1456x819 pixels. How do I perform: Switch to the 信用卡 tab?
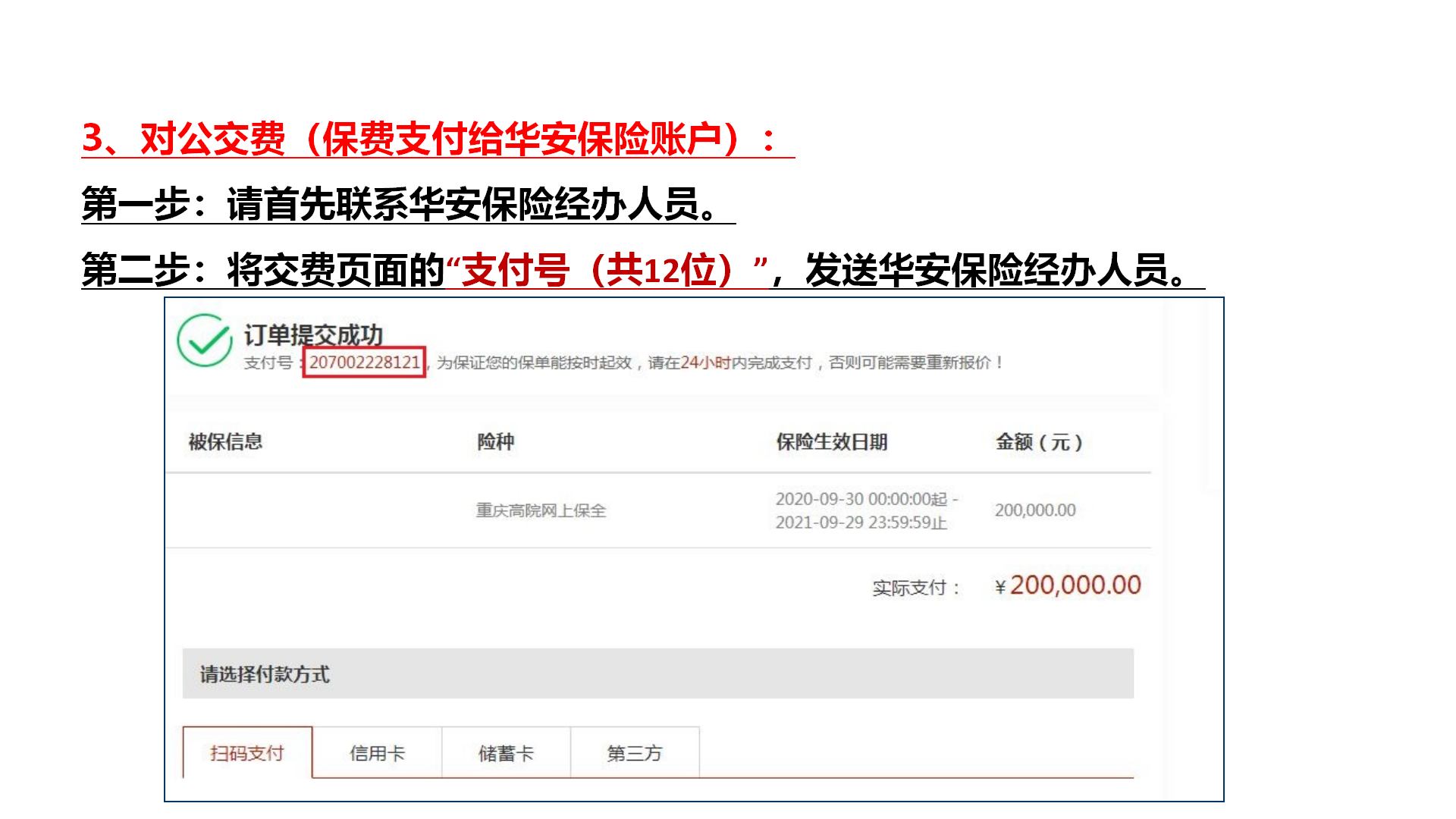pyautogui.click(x=377, y=753)
